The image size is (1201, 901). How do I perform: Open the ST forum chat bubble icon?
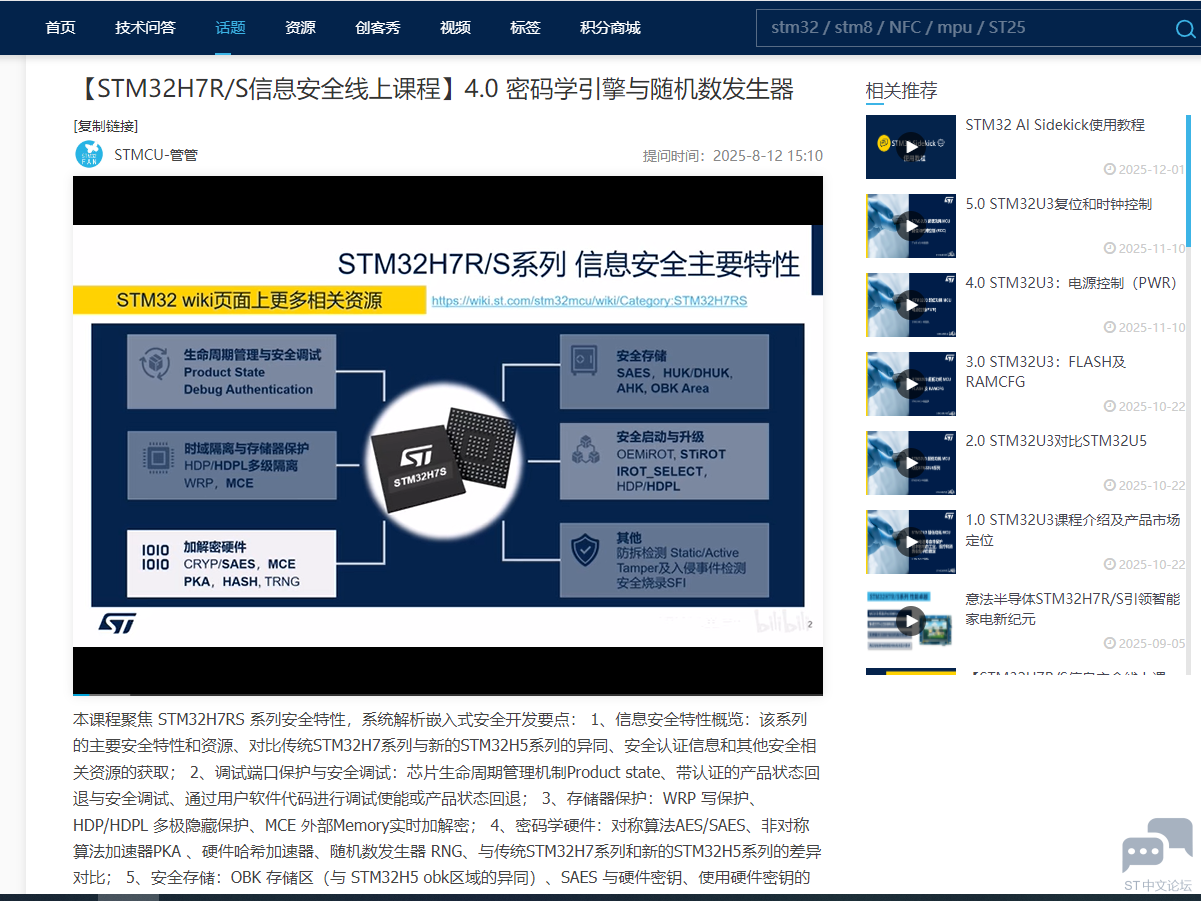point(1157,845)
